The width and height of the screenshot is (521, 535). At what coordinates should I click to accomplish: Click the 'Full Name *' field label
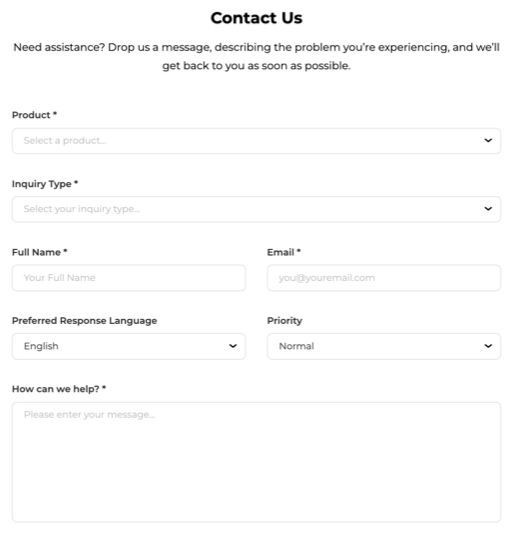pos(40,252)
